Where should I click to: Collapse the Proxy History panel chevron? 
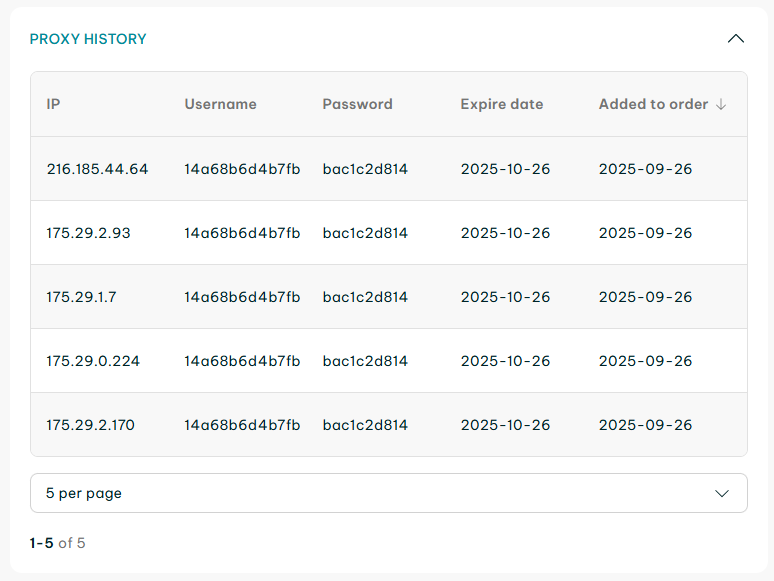coord(736,39)
